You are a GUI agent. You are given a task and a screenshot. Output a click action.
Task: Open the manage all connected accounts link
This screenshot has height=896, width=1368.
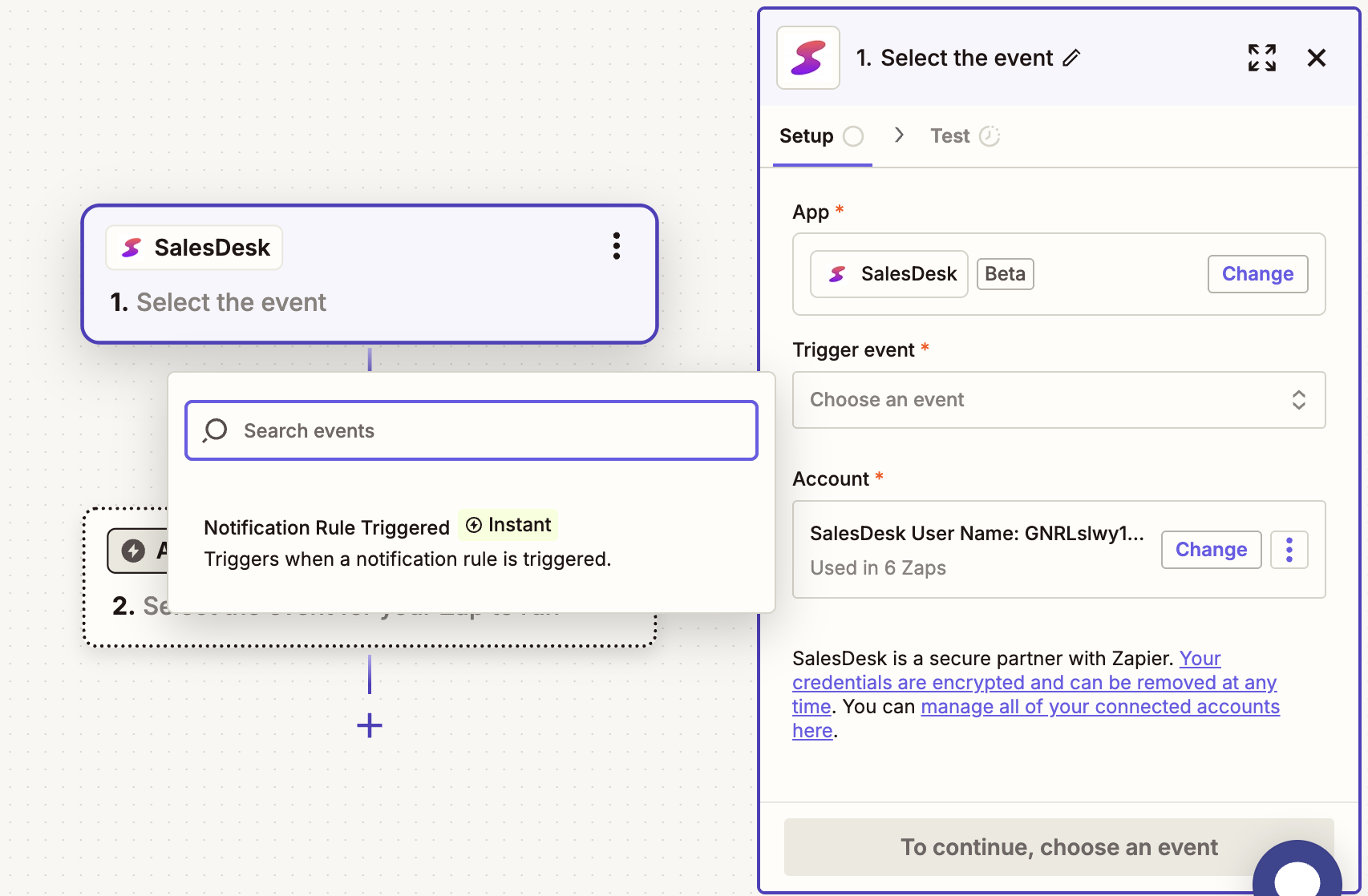[x=1099, y=707]
